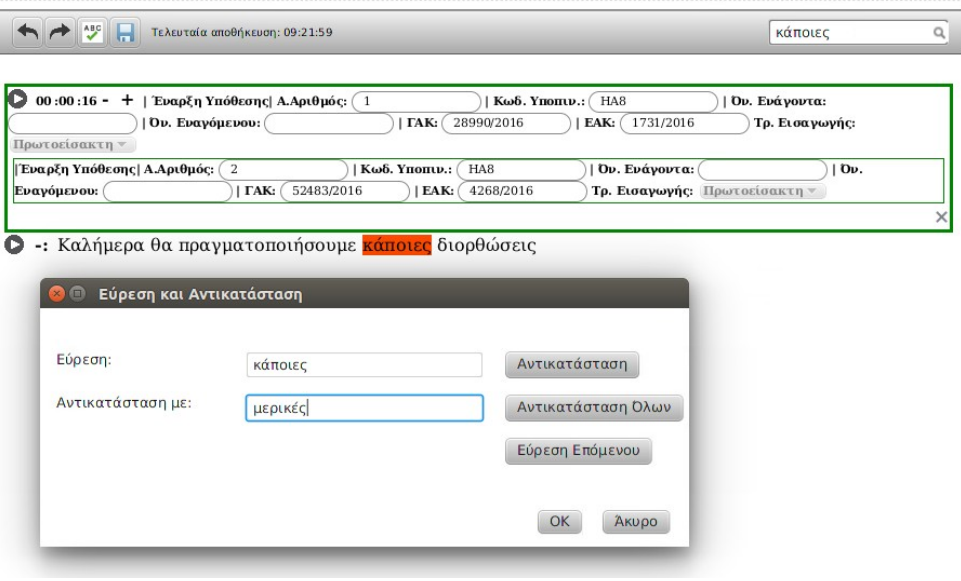Run the ABC spell check tool
961x581 pixels.
(92, 32)
